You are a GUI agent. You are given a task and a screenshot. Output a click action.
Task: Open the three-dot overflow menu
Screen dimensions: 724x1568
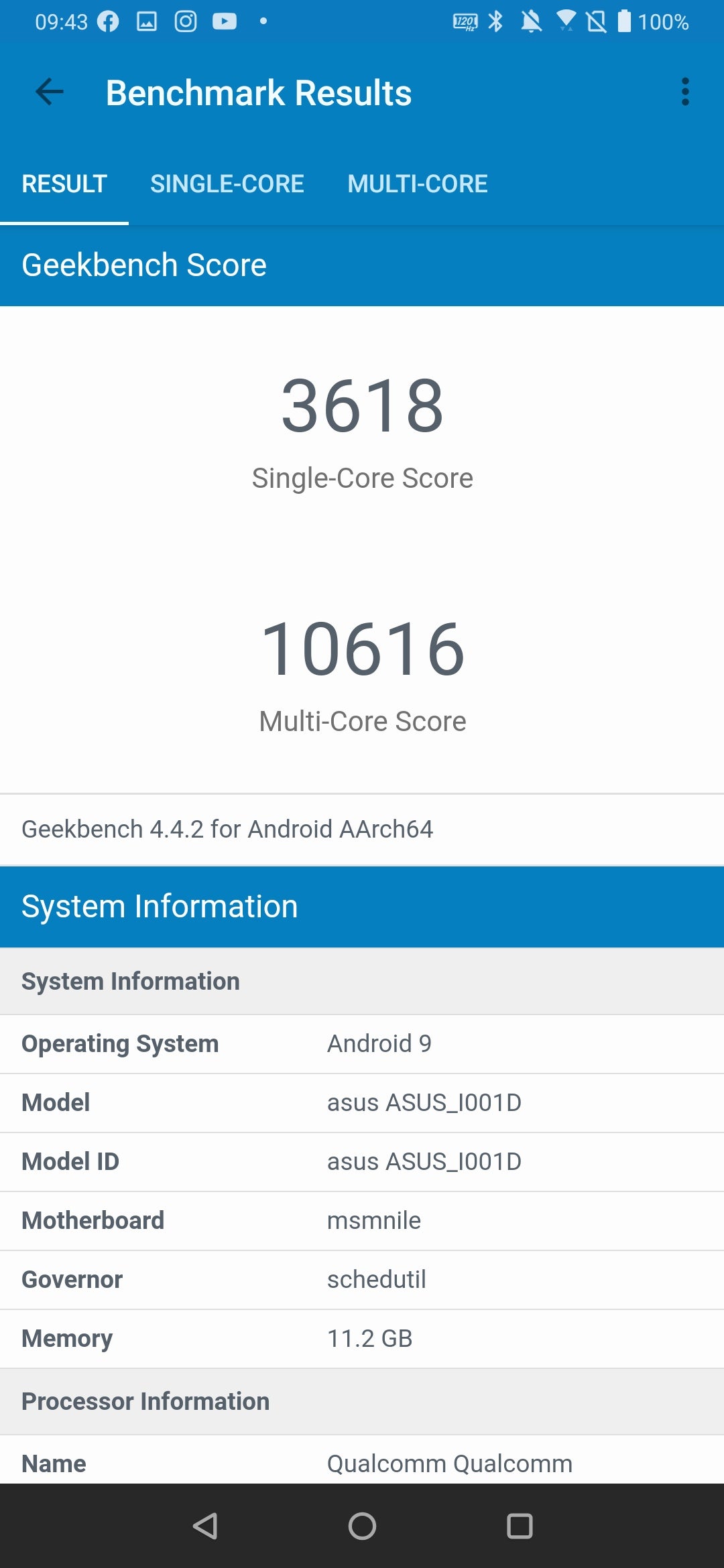tap(685, 92)
